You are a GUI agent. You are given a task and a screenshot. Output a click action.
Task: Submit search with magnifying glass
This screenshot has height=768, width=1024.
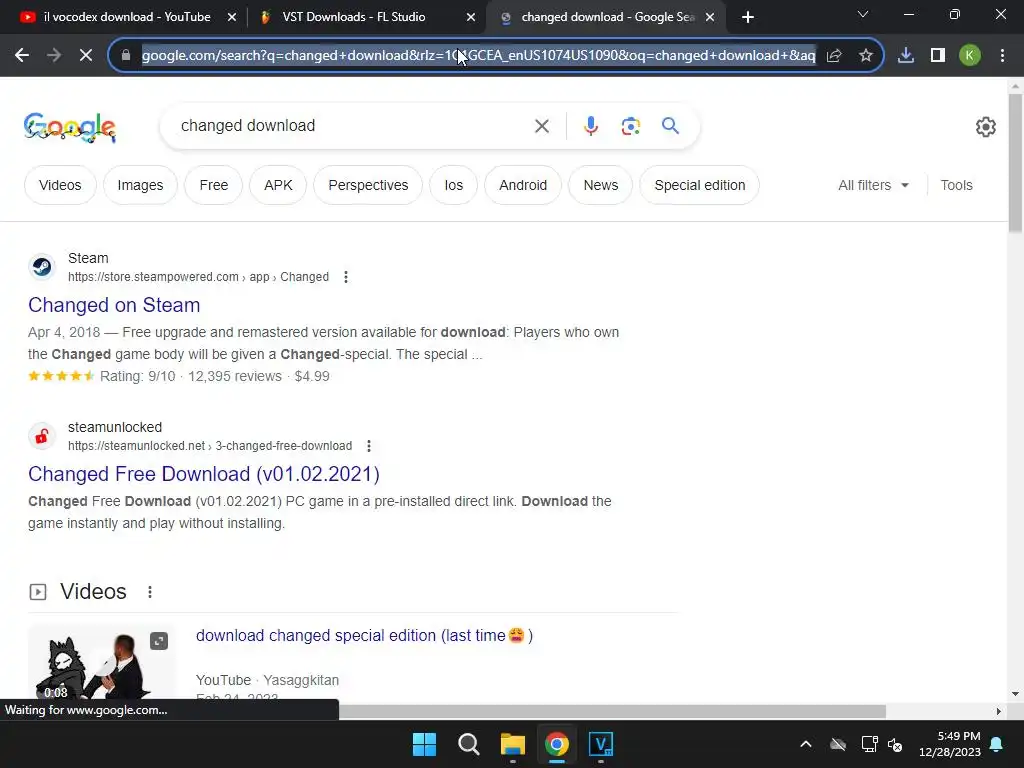(x=671, y=125)
